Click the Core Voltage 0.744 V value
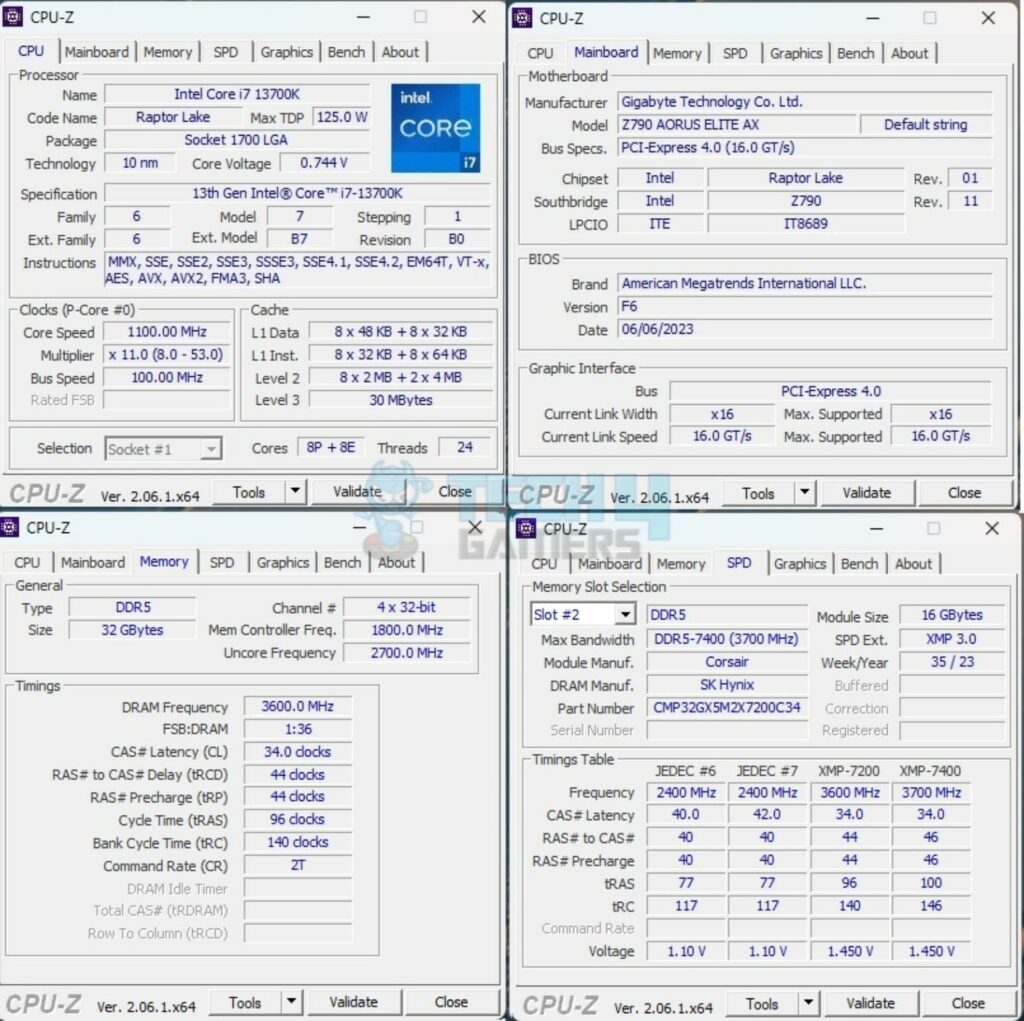 pyautogui.click(x=325, y=163)
